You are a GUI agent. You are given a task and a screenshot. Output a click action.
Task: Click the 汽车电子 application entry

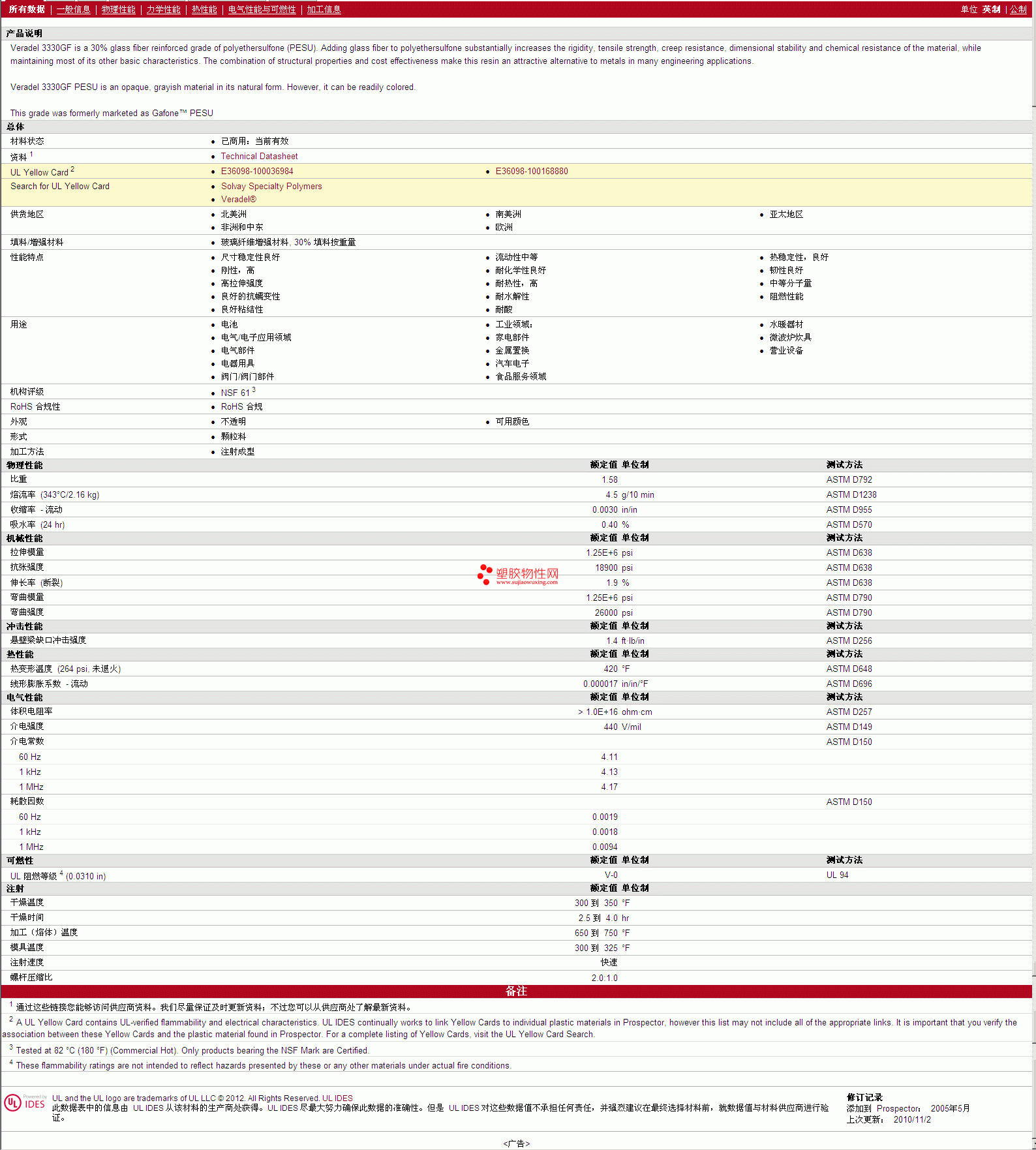(512, 364)
